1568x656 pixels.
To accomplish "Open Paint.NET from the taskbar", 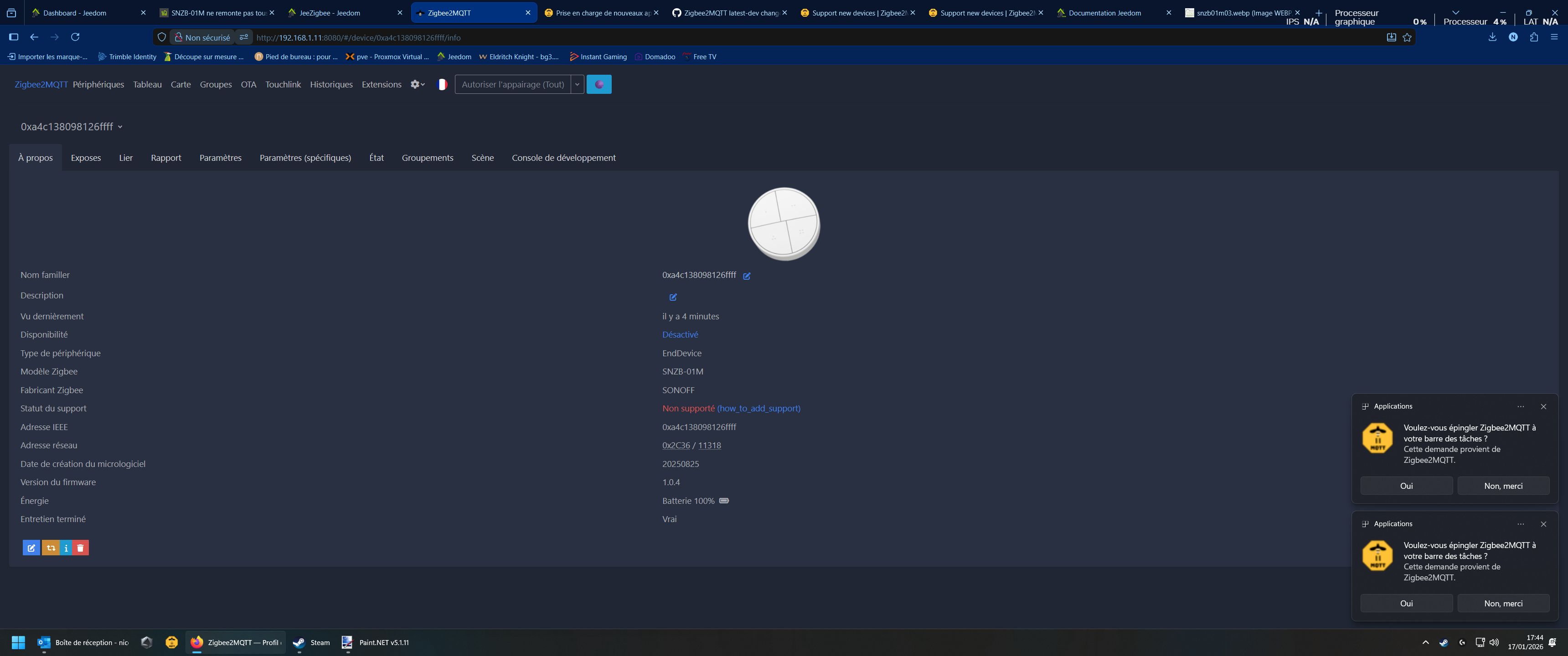I will [376, 642].
